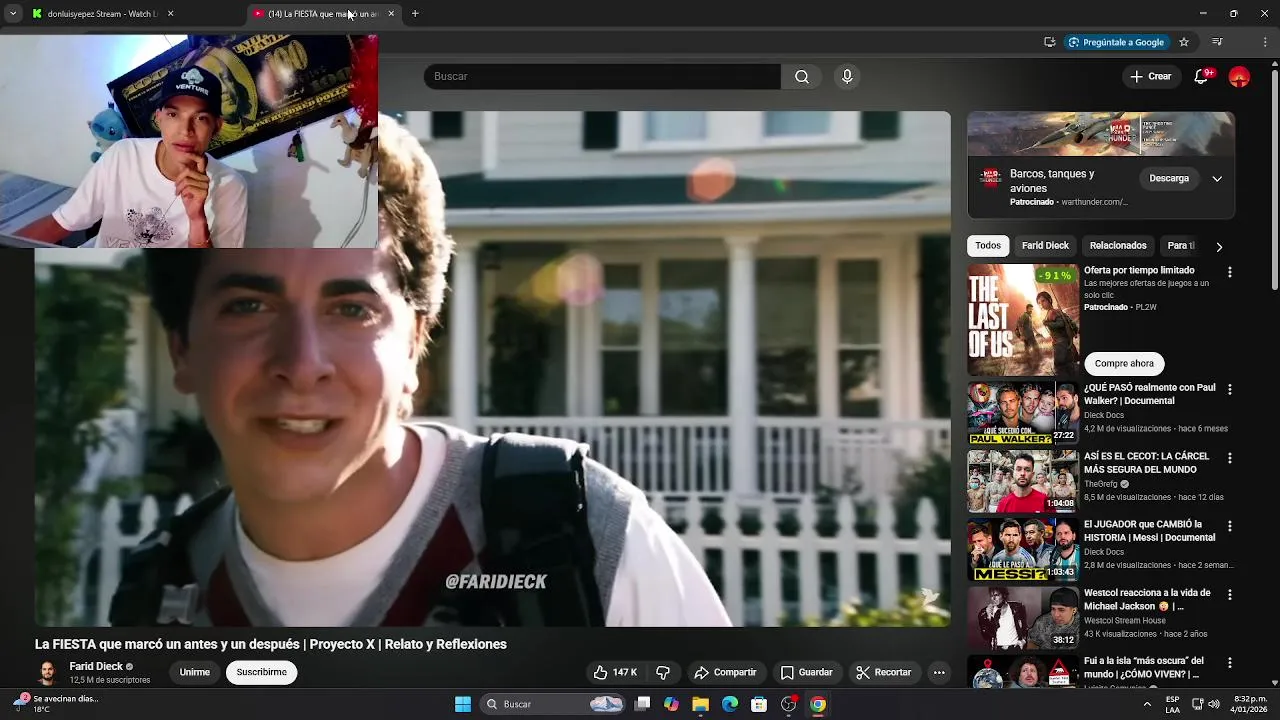1280x720 pixels.
Task: Subscribe with the Suscribirme button
Action: click(262, 673)
